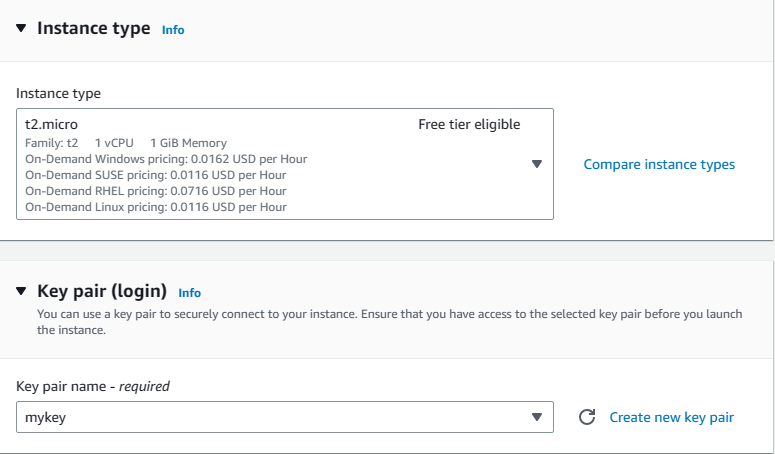775x454 pixels.
Task: Click the mykey key pair field
Action: 270,417
